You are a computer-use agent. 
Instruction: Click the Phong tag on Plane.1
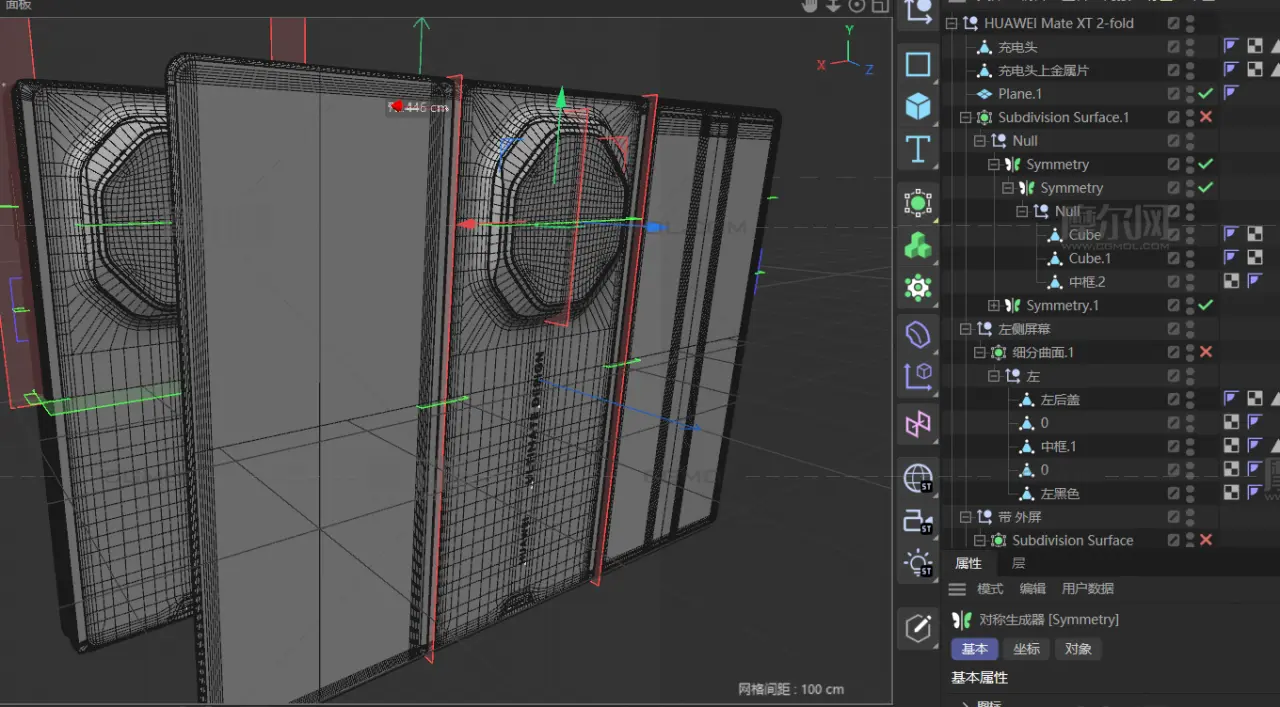(1231, 93)
